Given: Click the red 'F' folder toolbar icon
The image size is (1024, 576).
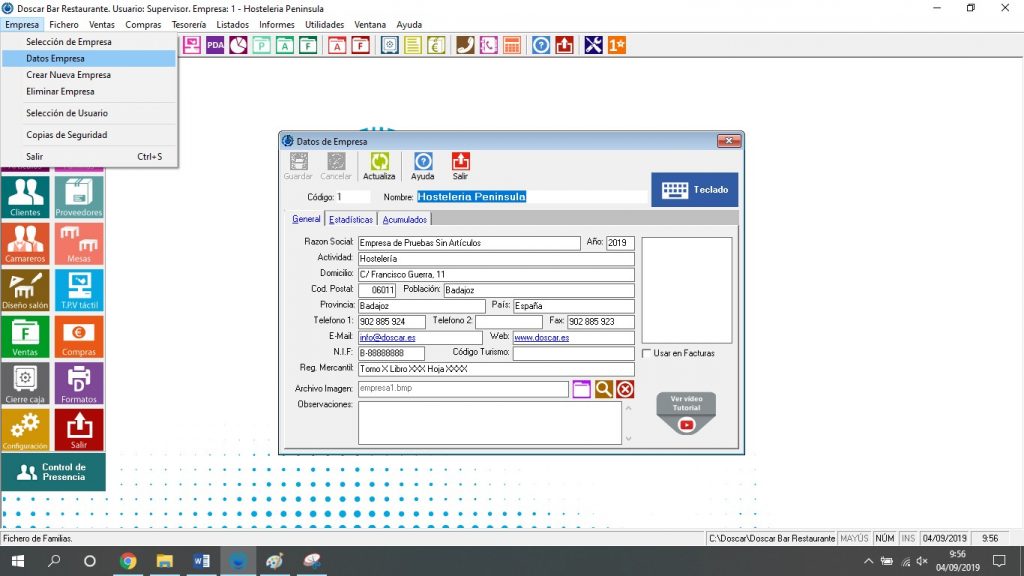Looking at the screenshot, I should tap(360, 45).
